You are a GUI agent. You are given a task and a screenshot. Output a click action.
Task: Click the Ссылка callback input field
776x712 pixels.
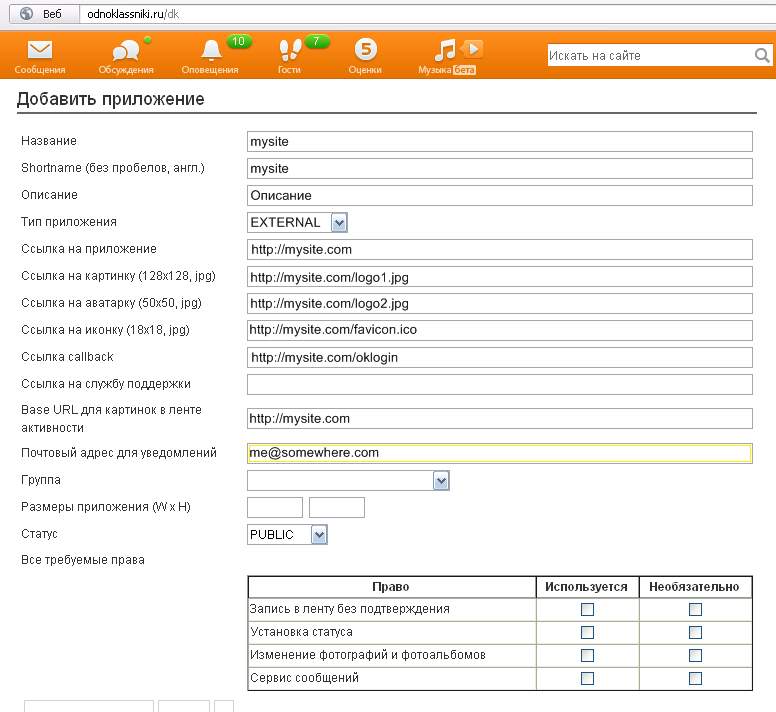[500, 357]
